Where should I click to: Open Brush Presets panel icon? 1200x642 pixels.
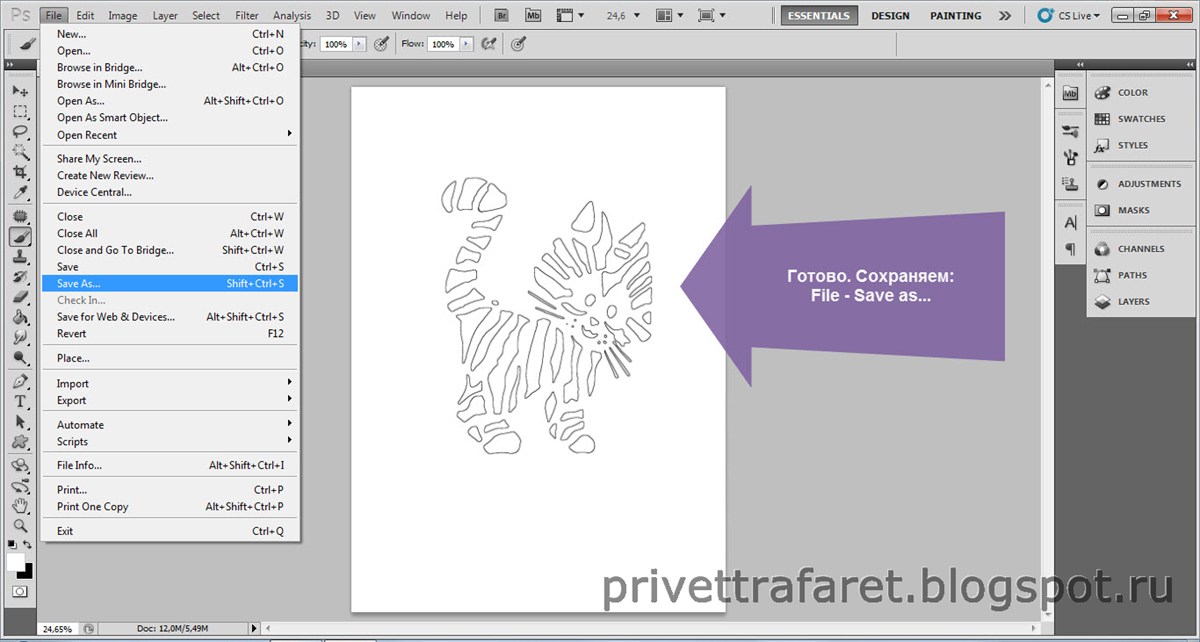[1070, 131]
